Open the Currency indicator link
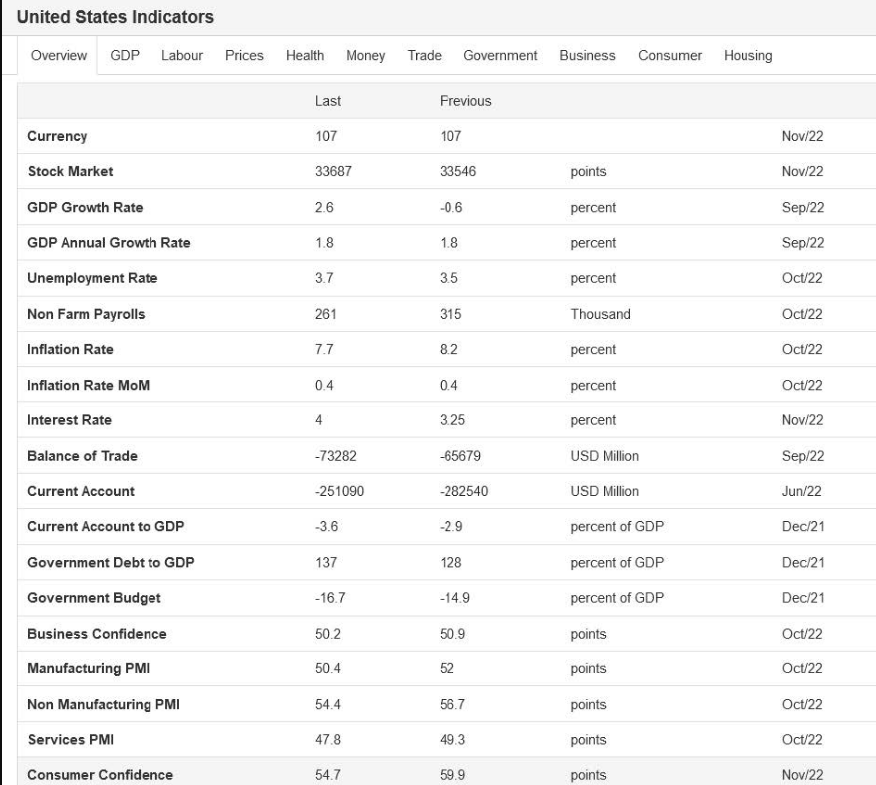 click(x=57, y=136)
